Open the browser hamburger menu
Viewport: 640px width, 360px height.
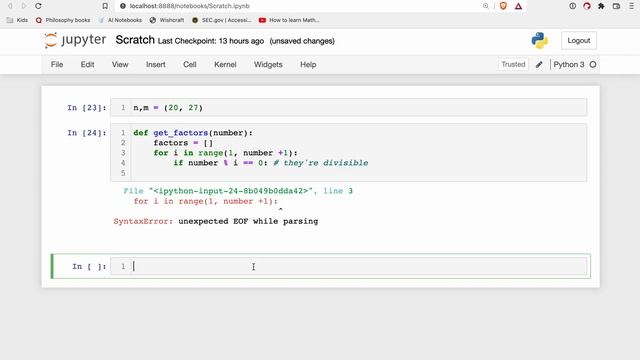pyautogui.click(x=631, y=6)
